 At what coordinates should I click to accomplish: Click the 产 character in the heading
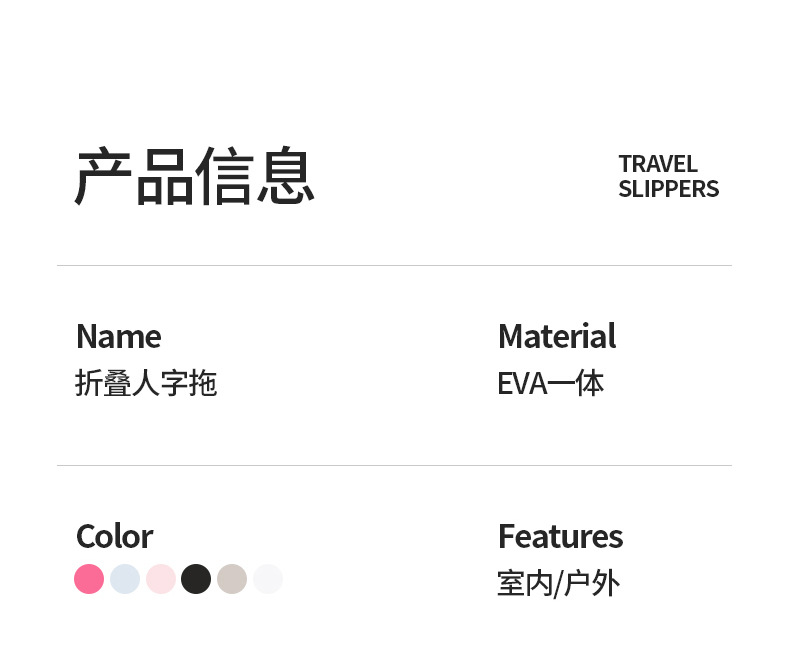(x=104, y=177)
